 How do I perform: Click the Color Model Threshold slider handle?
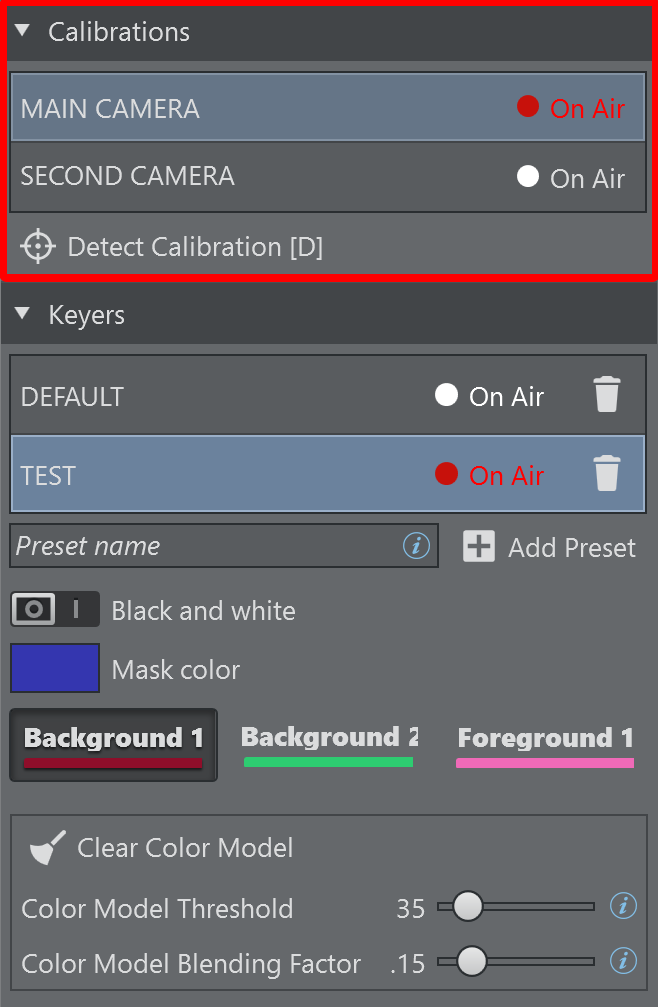point(467,907)
